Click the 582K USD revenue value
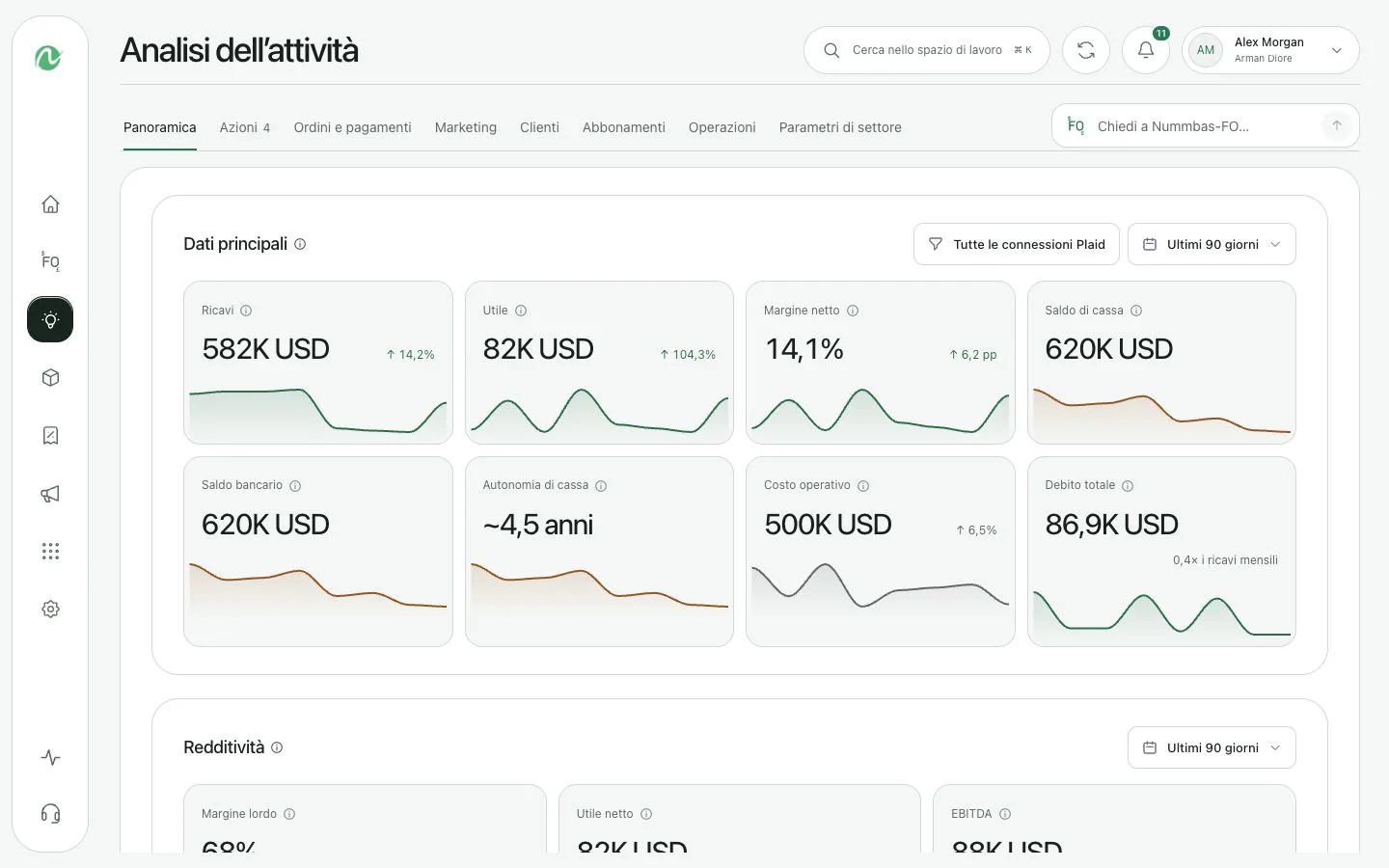This screenshot has height=868, width=1389. [265, 349]
